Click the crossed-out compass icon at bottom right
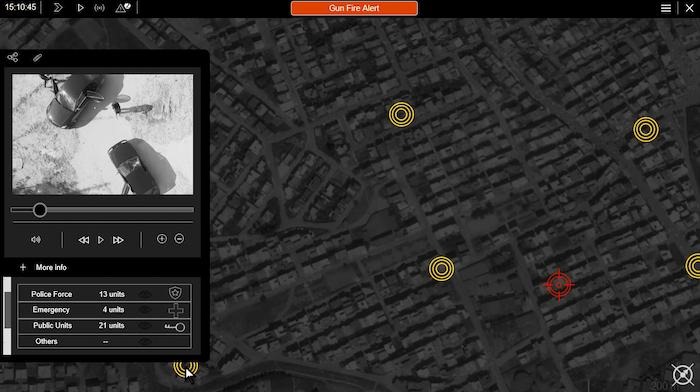The height and width of the screenshot is (392, 700). coord(683,375)
